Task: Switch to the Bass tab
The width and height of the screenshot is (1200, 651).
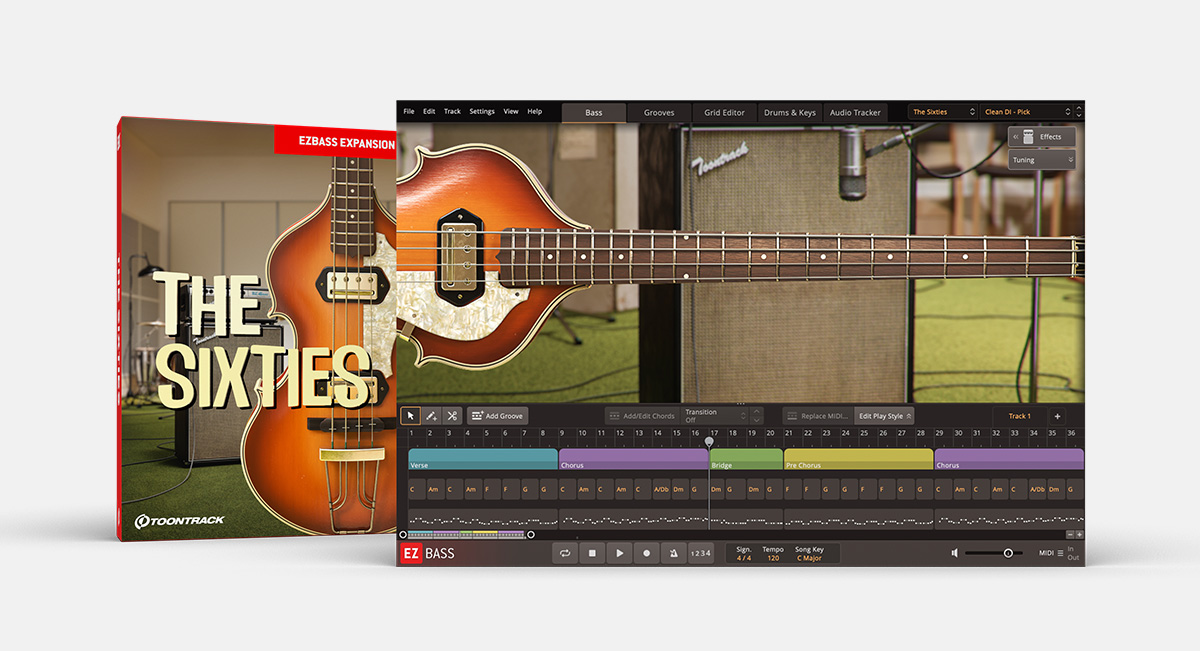Action: pos(594,113)
